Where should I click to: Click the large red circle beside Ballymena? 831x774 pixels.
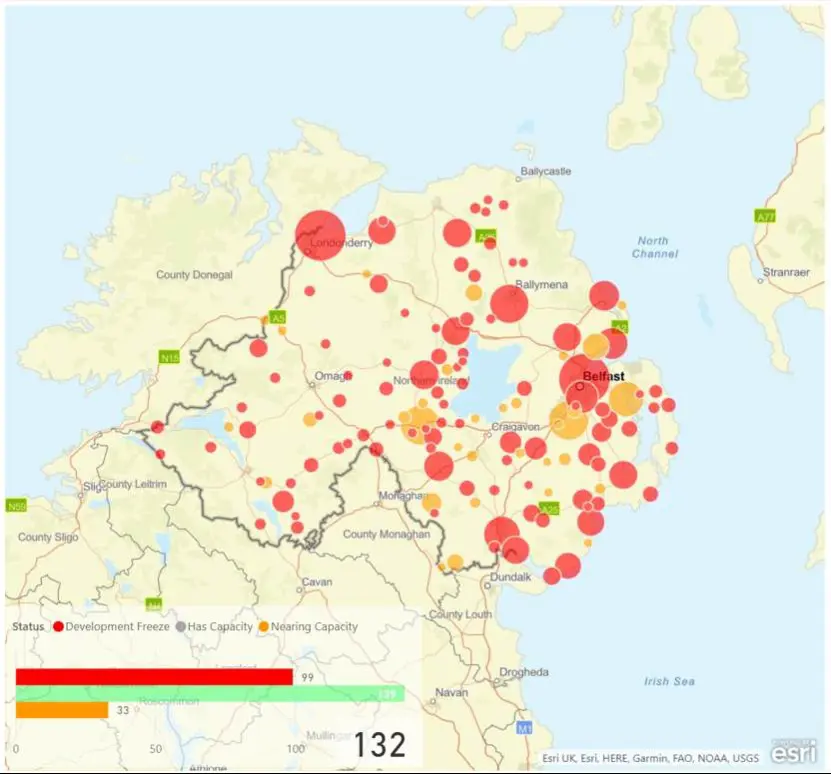[509, 302]
